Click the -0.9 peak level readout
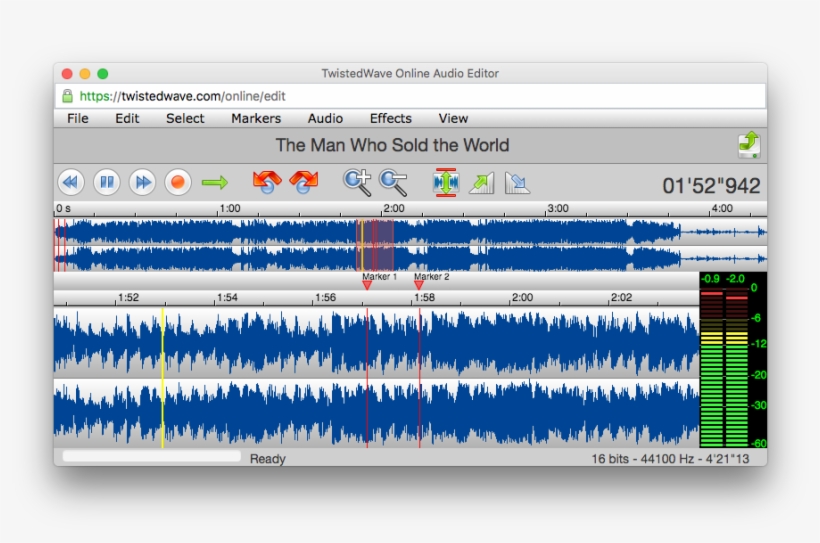Screen dimensions: 820x543 tap(710, 279)
